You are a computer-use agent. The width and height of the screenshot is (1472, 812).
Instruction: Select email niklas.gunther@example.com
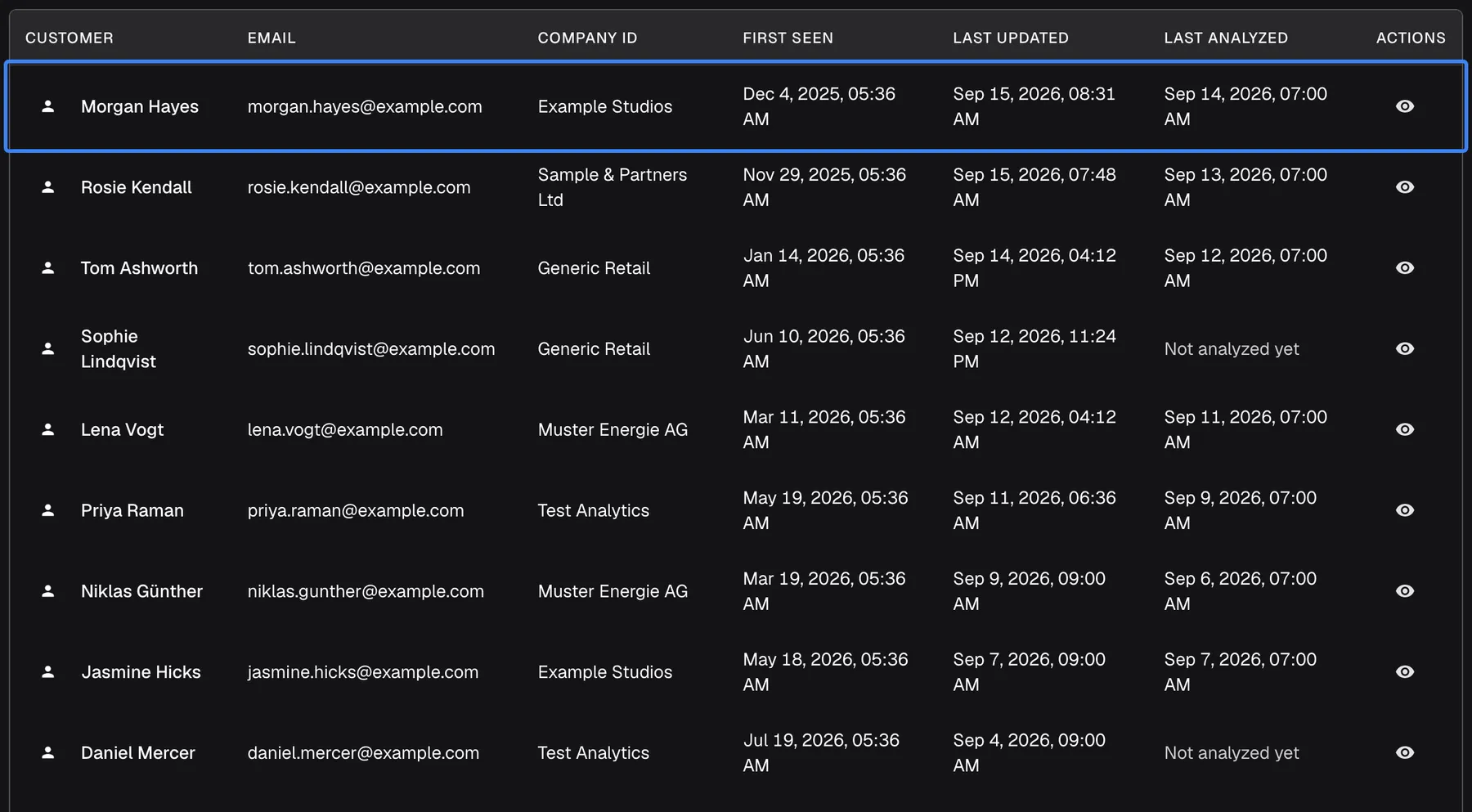pyautogui.click(x=366, y=591)
